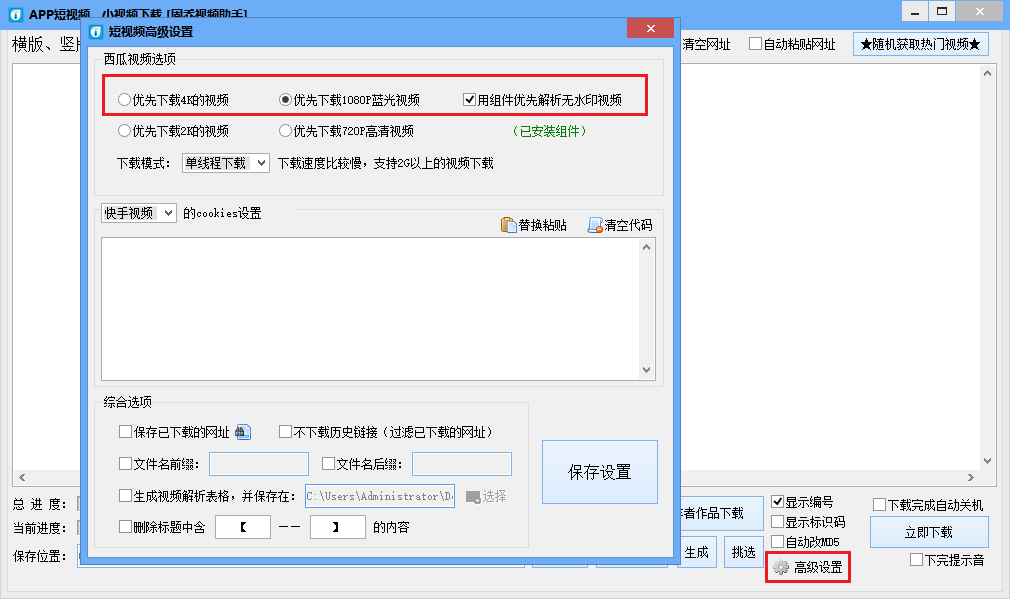This screenshot has width=1010, height=599.
Task: Toggle 显示编号 checkbox
Action: pyautogui.click(x=777, y=502)
